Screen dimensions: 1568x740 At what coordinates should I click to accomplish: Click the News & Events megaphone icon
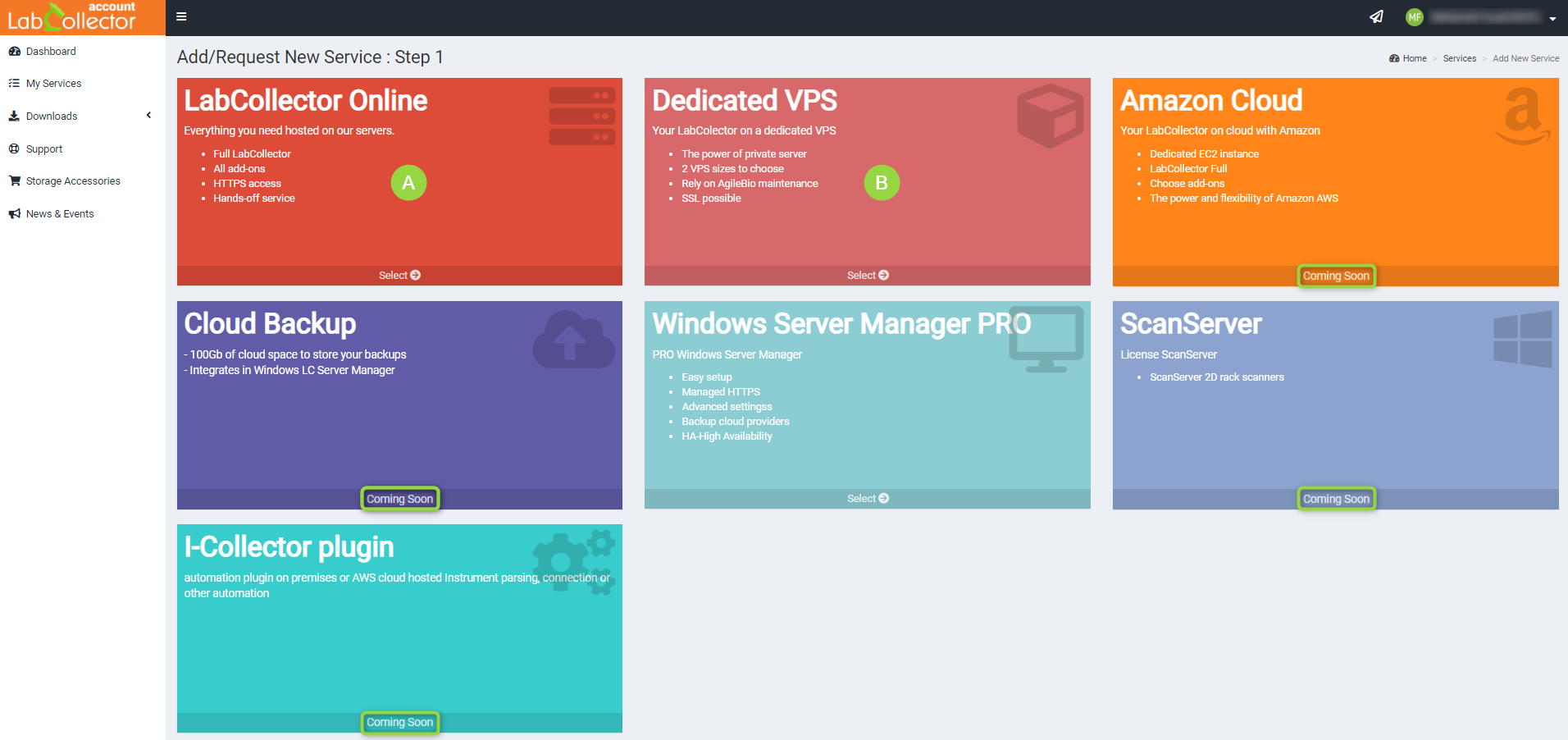14,213
